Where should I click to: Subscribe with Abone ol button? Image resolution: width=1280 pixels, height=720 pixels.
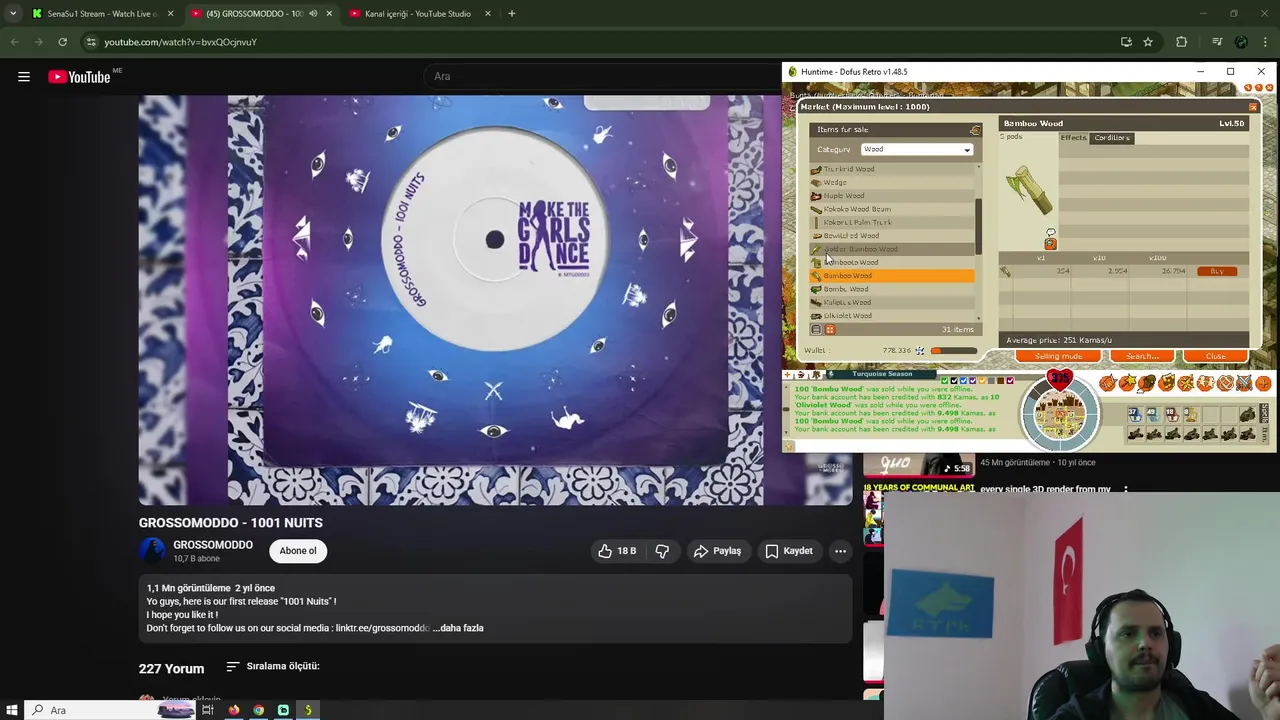pyautogui.click(x=298, y=551)
